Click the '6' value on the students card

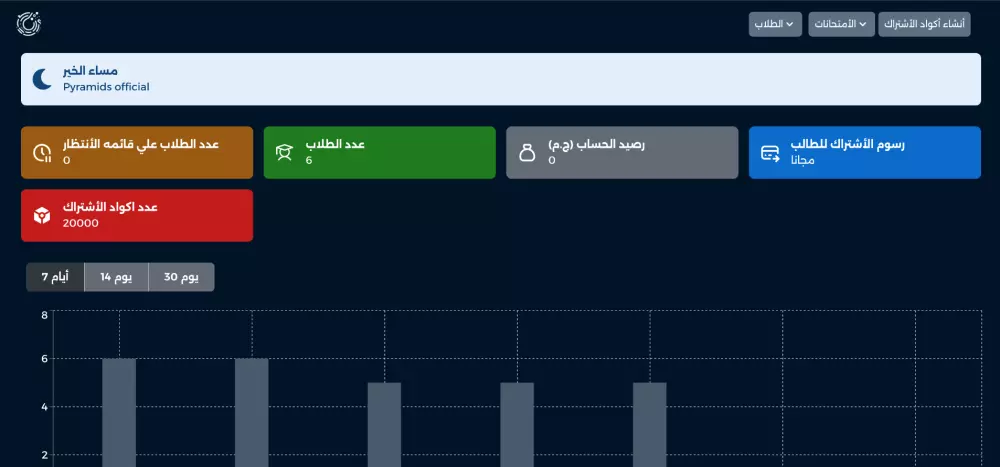point(309,160)
